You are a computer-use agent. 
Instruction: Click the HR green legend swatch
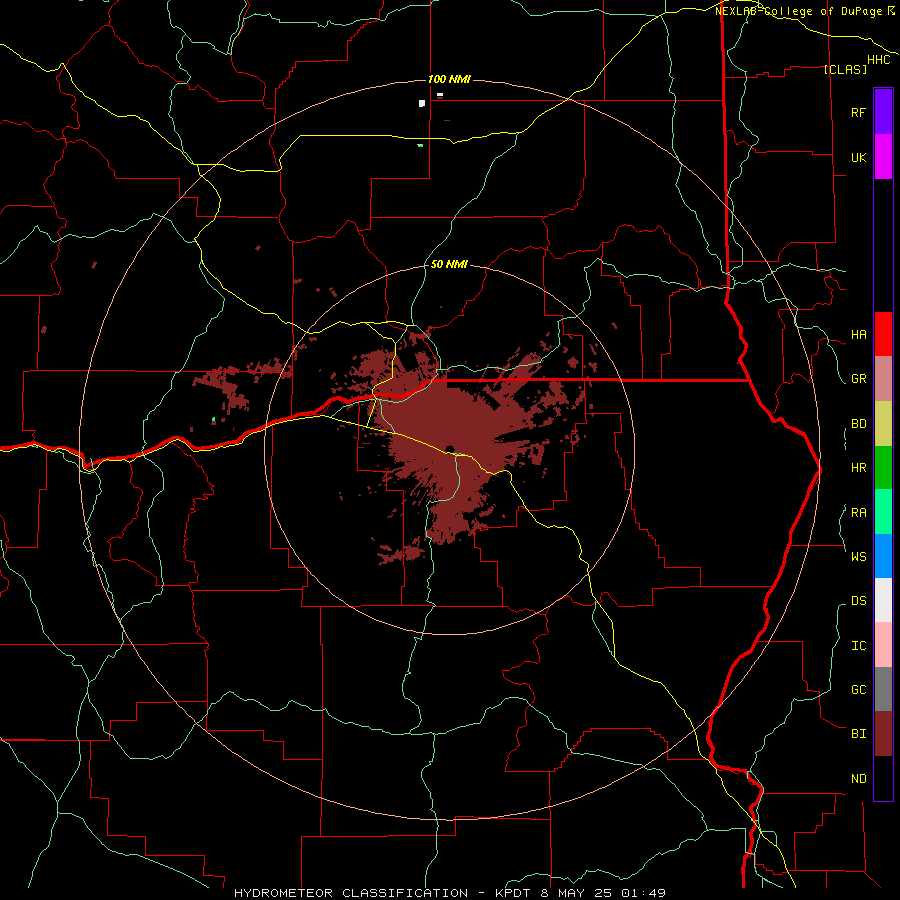(x=883, y=468)
